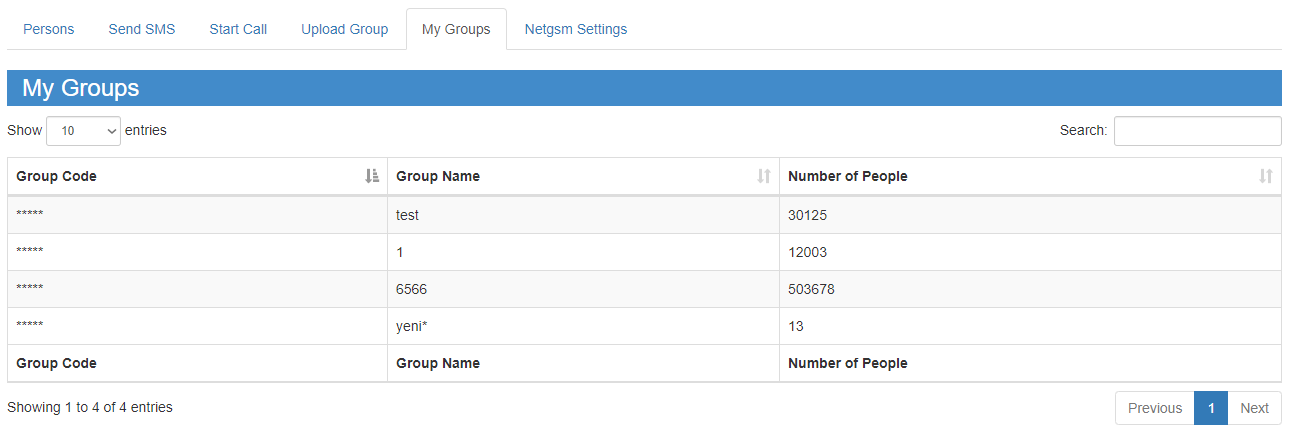Click the Number of People sort icon
The height and width of the screenshot is (442, 1292).
(x=1265, y=176)
